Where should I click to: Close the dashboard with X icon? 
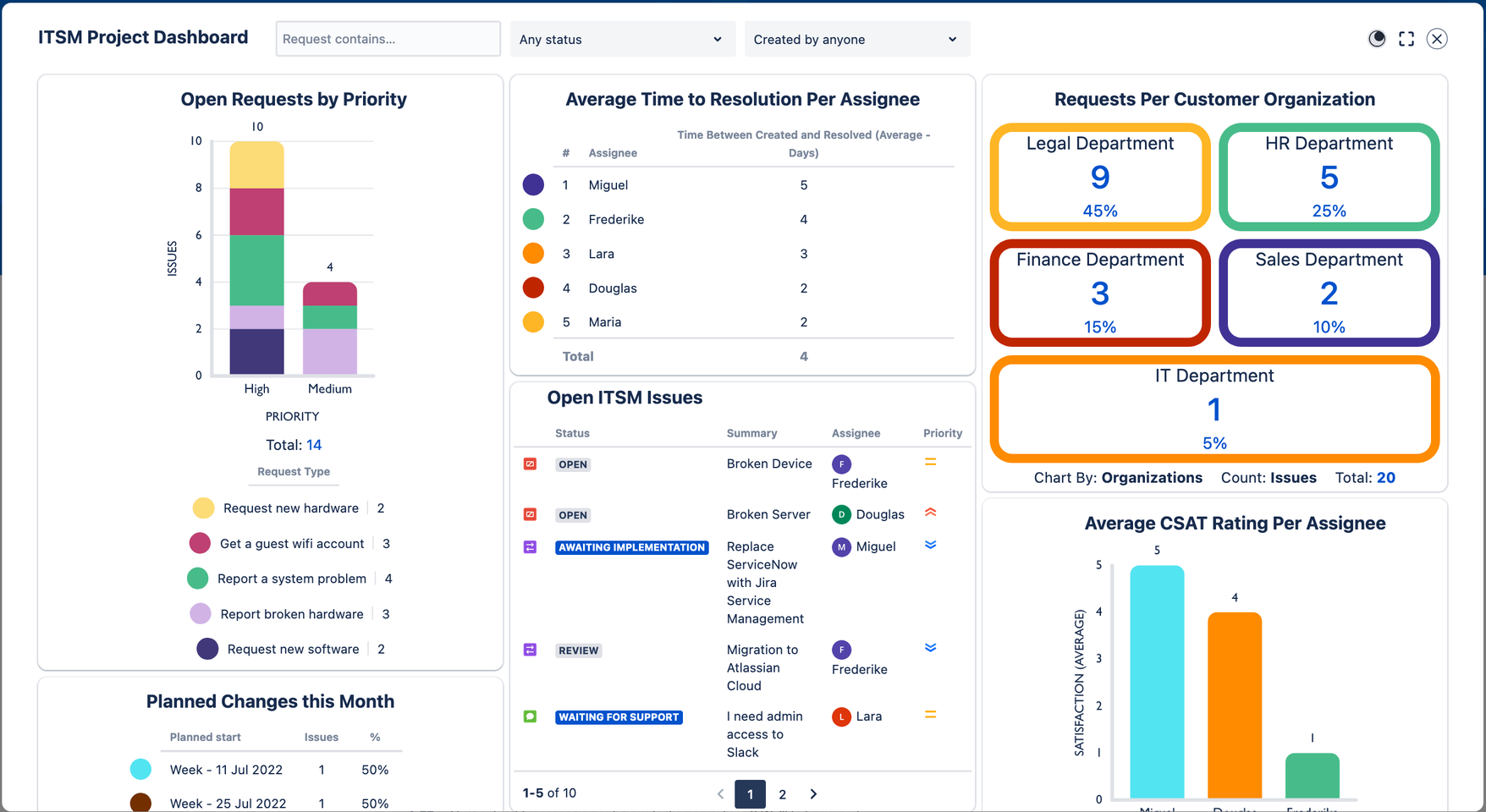(x=1437, y=39)
